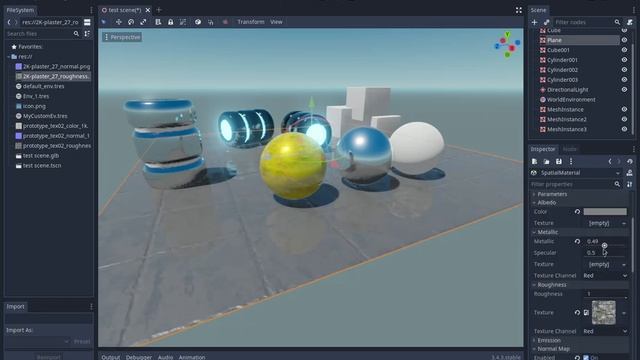The height and width of the screenshot is (360, 640).
Task: Open Metallic Texture Channel dropdown
Action: (605, 276)
